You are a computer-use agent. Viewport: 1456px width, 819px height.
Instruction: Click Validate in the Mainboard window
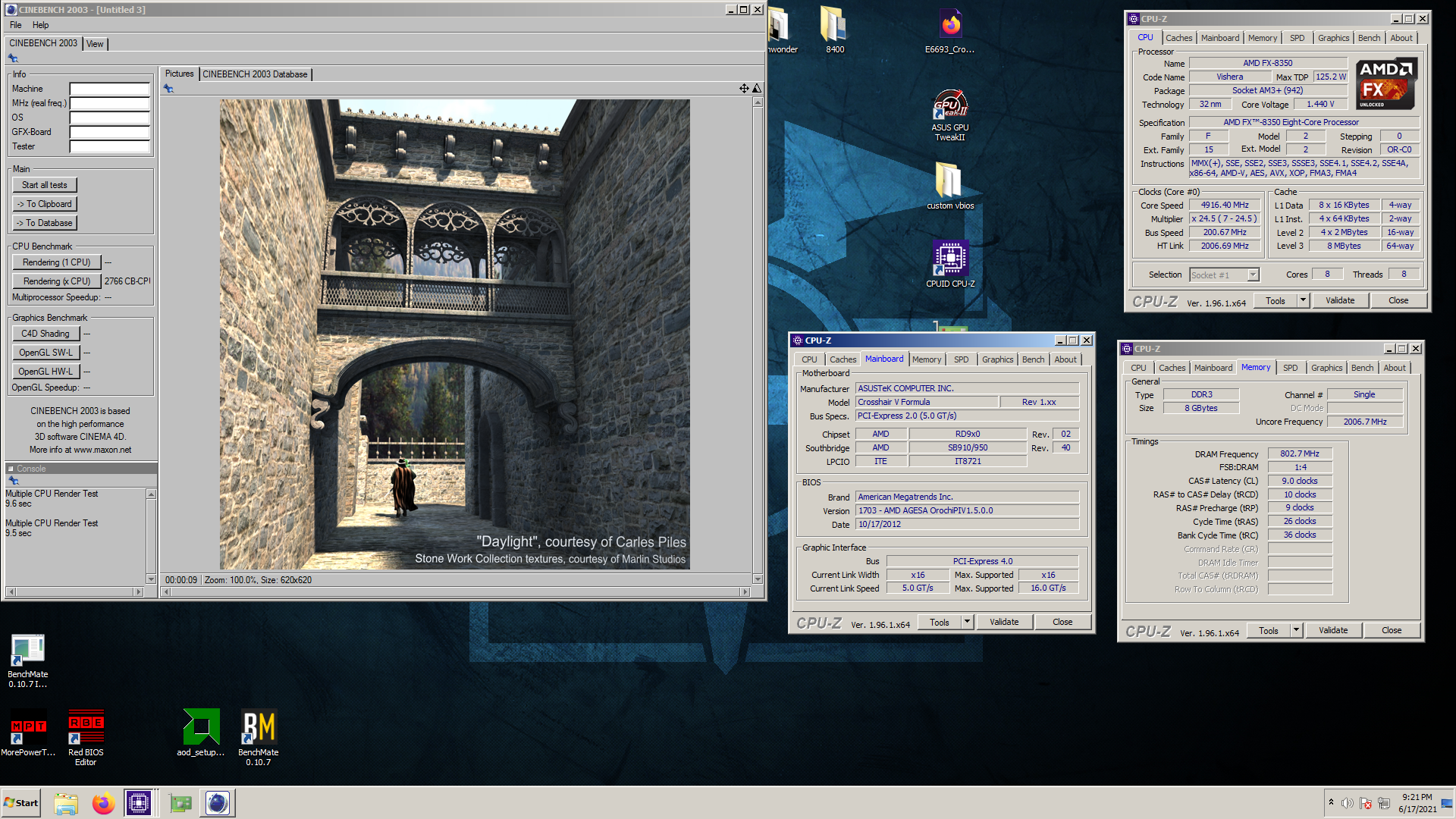click(1004, 622)
